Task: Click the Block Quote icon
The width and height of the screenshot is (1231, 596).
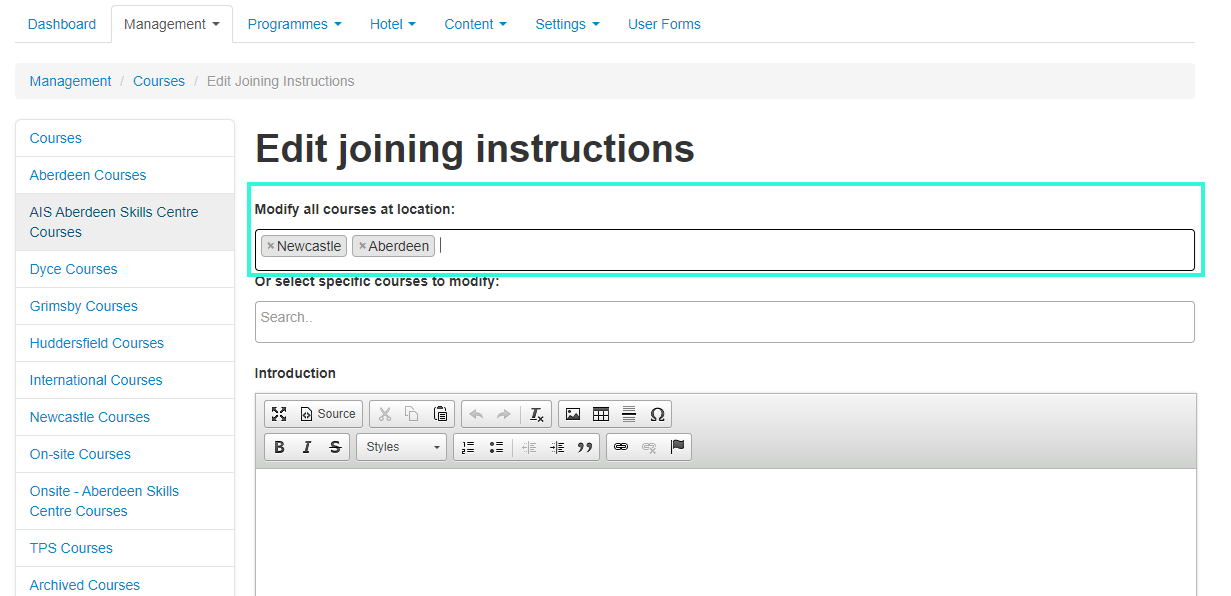Action: pyautogui.click(x=585, y=447)
